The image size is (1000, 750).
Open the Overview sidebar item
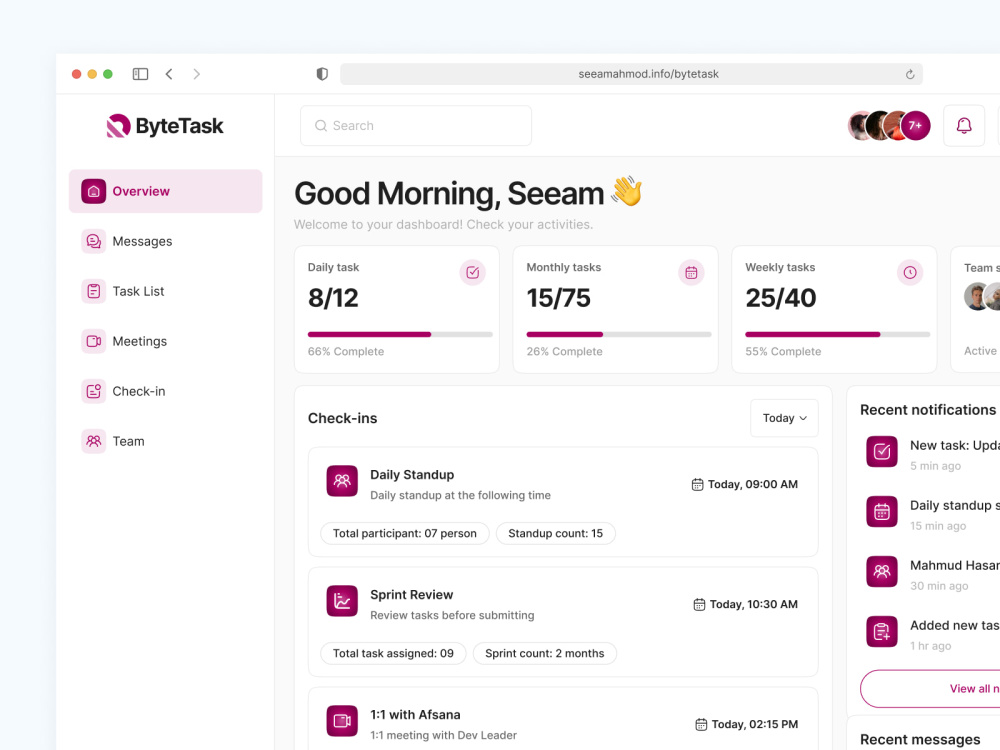tap(165, 191)
